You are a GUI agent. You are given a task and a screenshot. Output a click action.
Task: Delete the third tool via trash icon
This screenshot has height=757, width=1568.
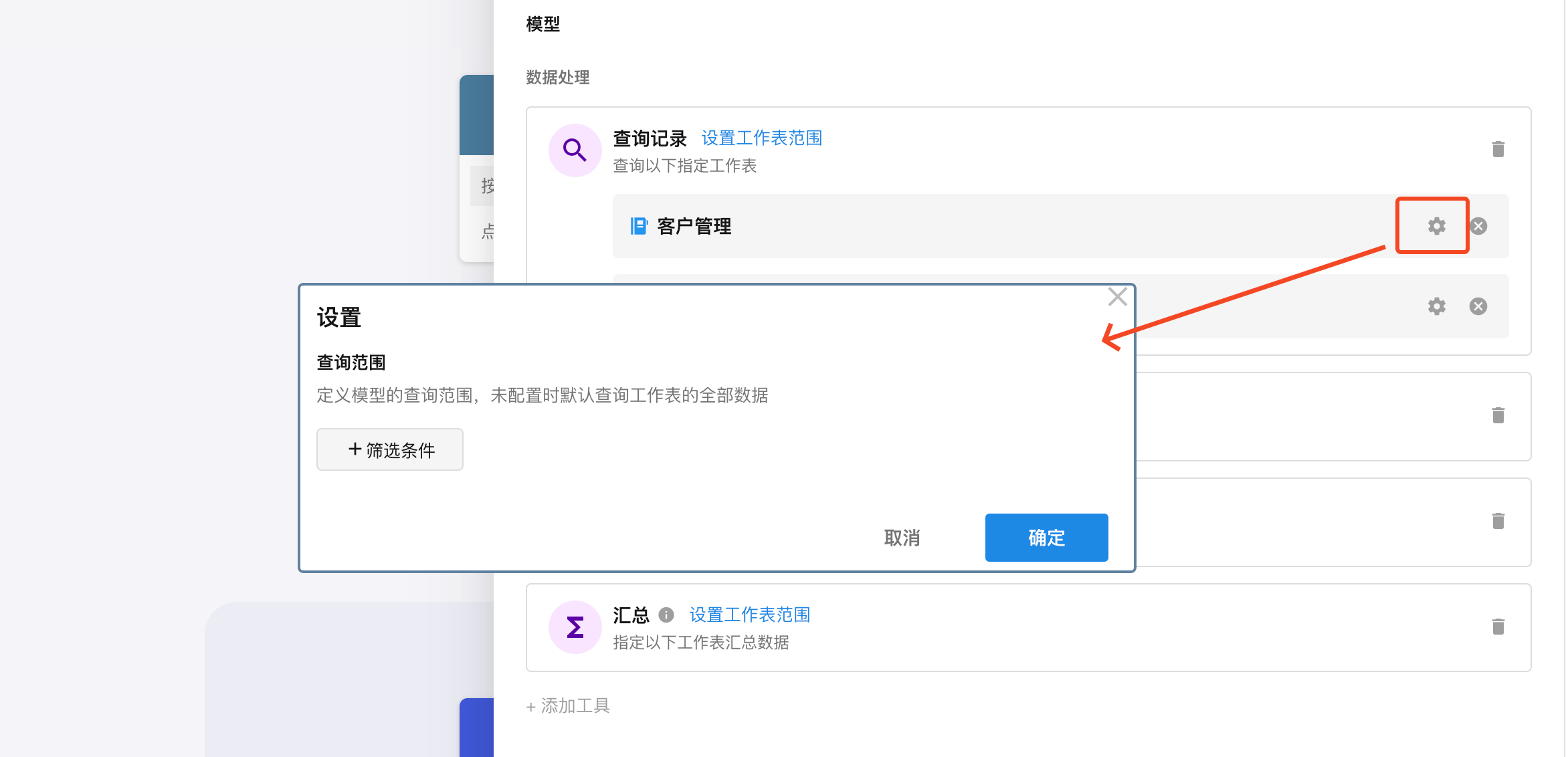tap(1498, 415)
